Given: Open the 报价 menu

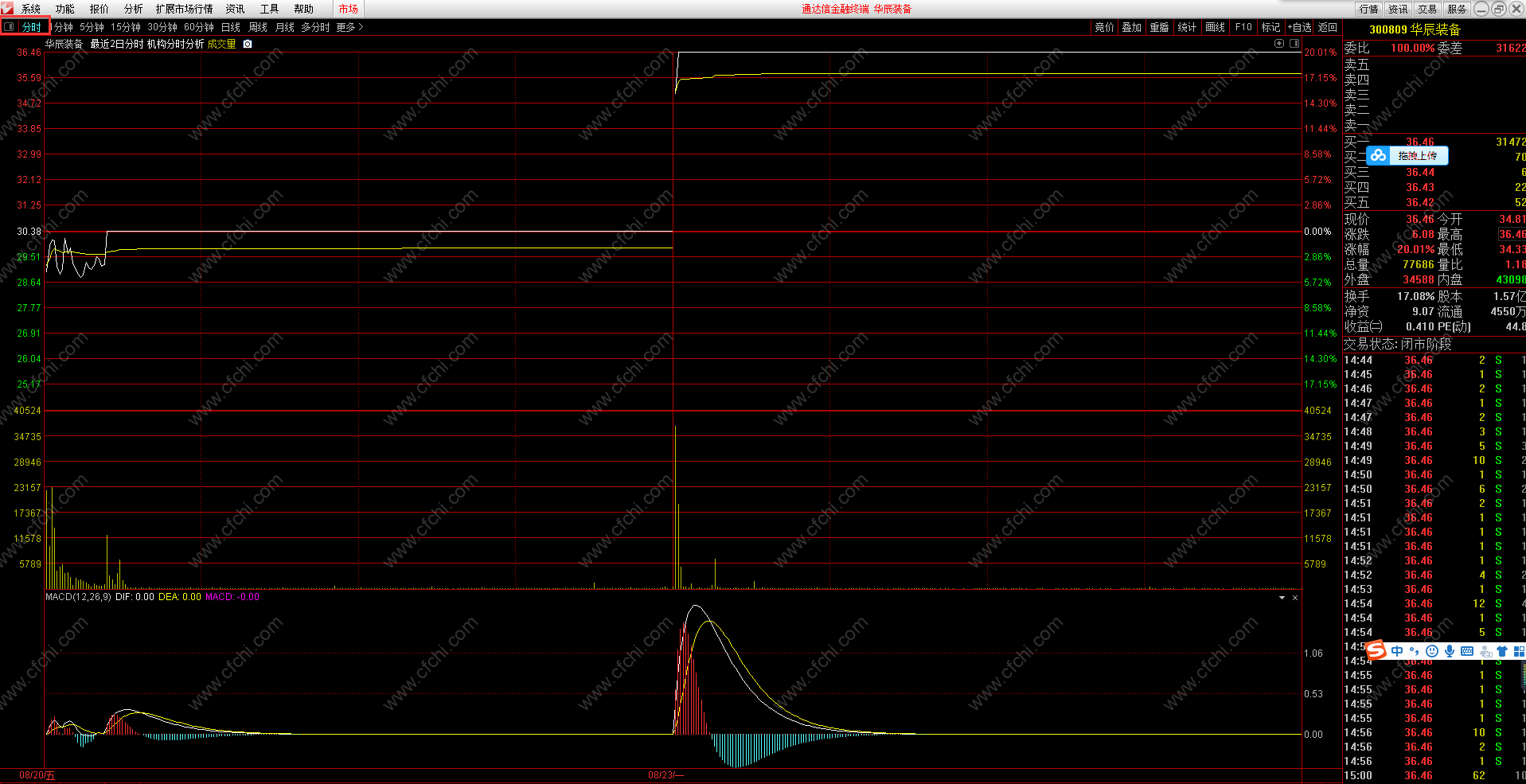Looking at the screenshot, I should tap(100, 9).
